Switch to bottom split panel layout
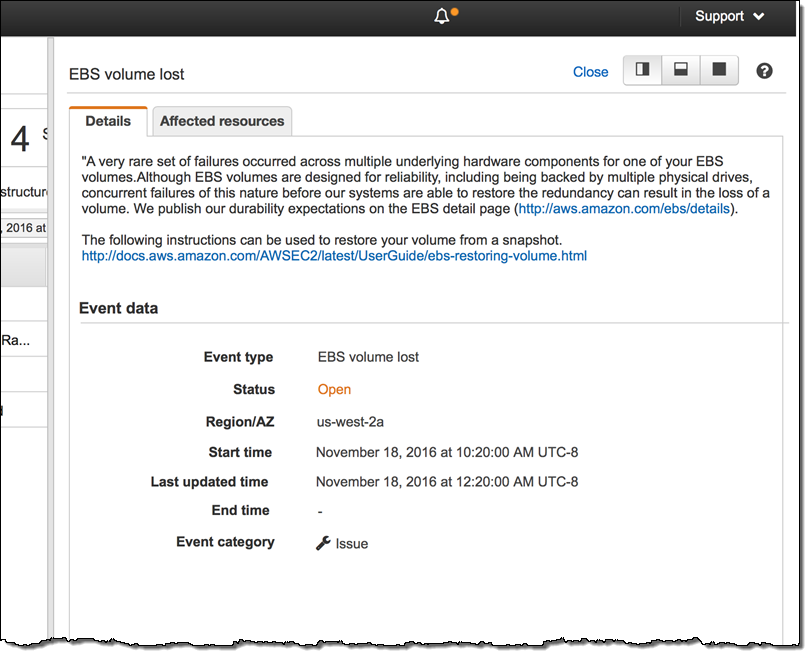 (681, 71)
